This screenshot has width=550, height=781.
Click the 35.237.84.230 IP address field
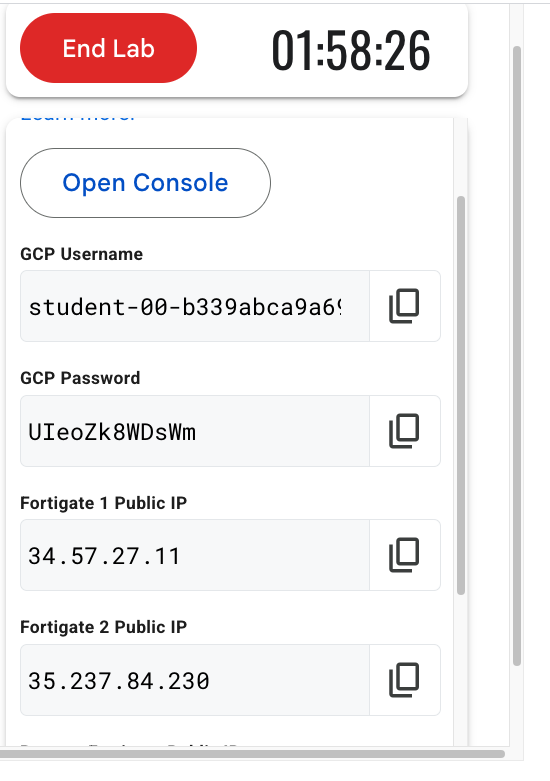(195, 680)
